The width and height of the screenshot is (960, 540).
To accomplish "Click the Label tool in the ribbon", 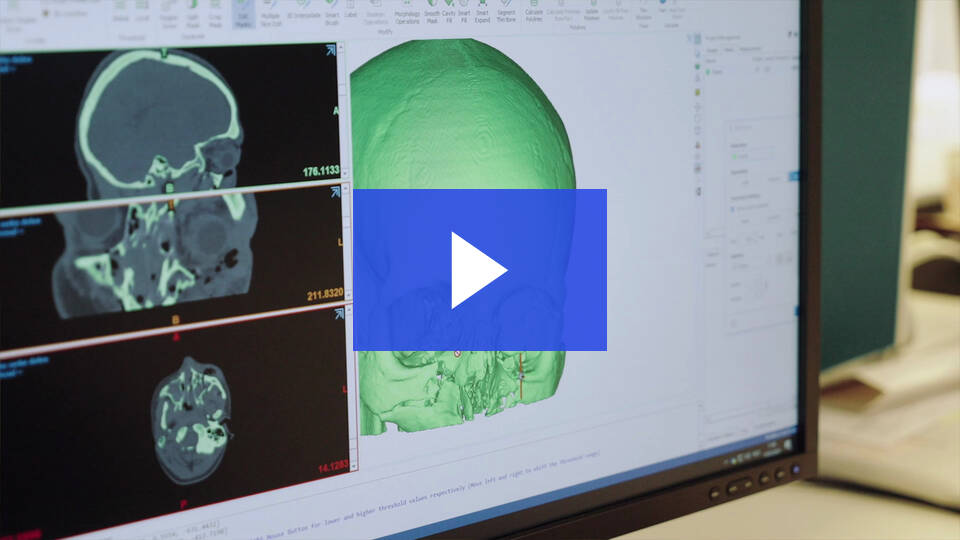I will [351, 9].
